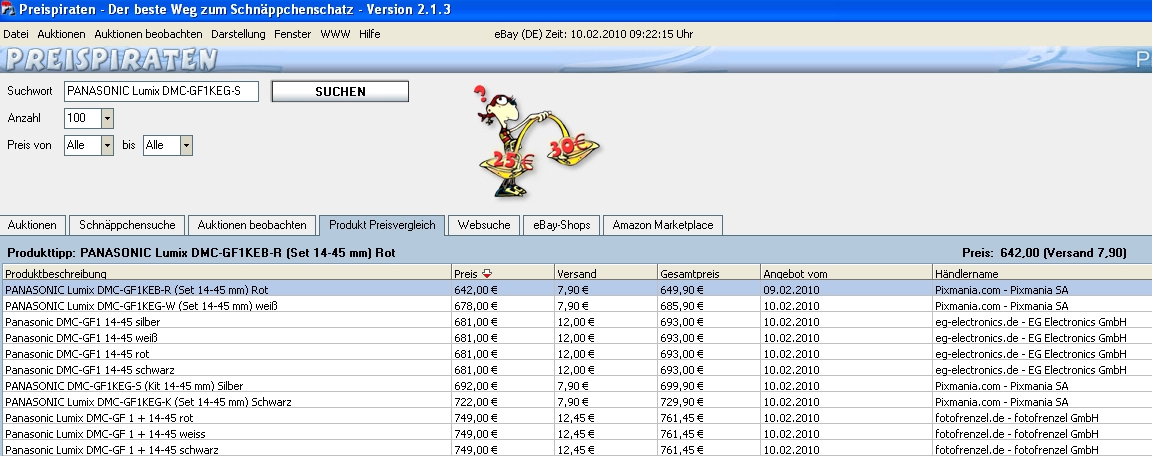This screenshot has width=1152, height=456.
Task: Switch to the eBay-Shops tab
Action: pos(562,225)
